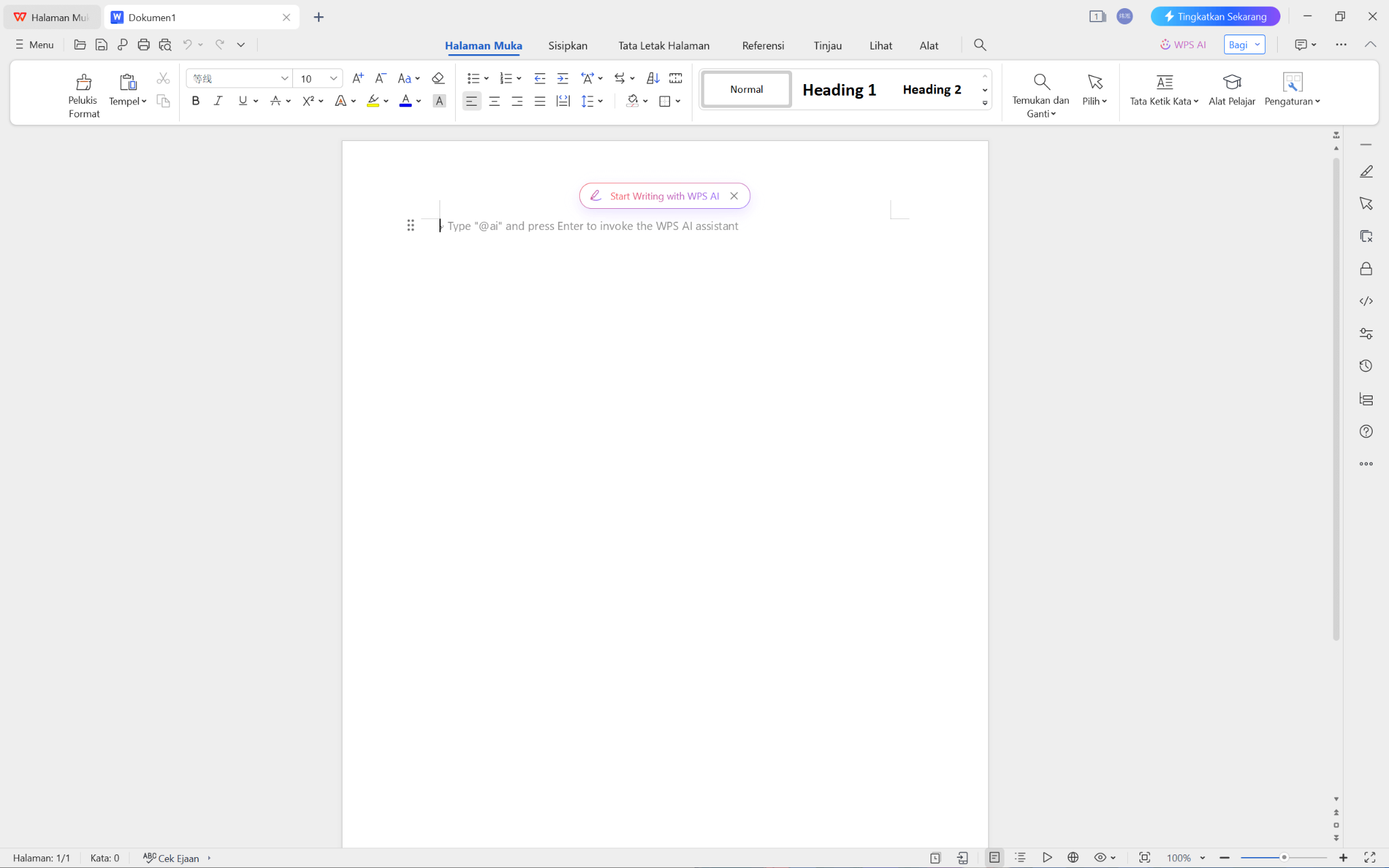Screen dimensions: 1389x868
Task: Toggle italic formatting
Action: (x=218, y=100)
